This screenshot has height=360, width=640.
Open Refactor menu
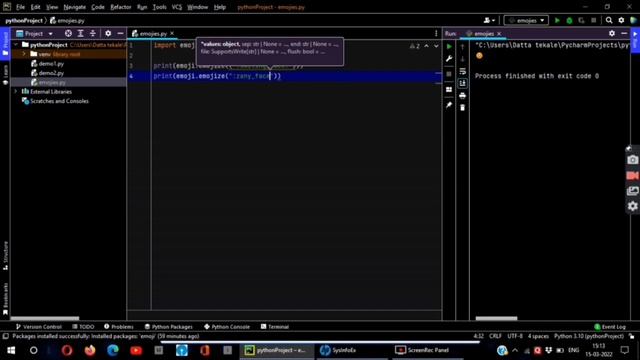120,7
